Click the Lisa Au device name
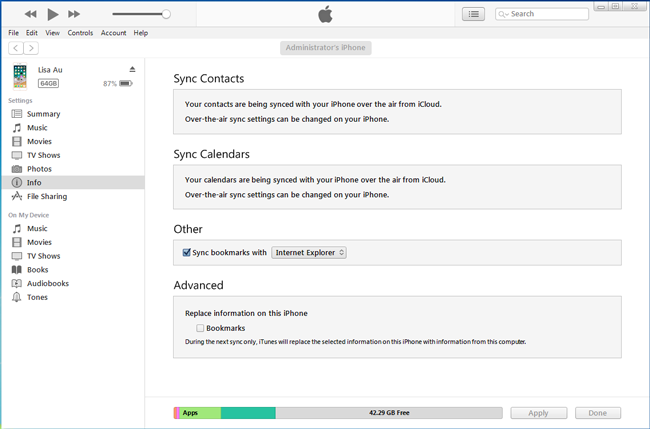The image size is (650, 429). 50,70
